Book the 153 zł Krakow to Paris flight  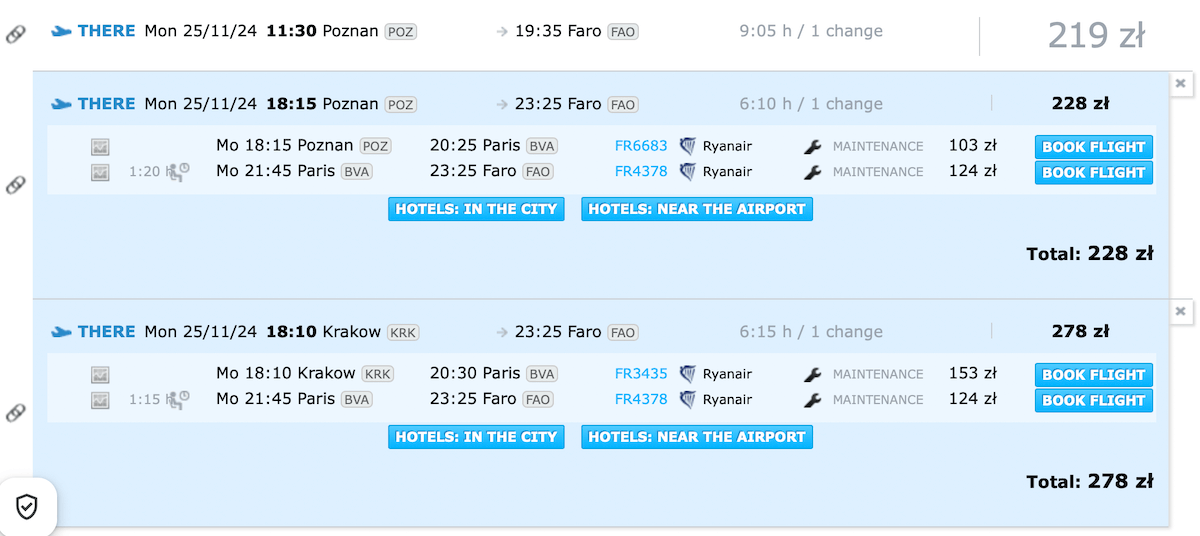coord(1093,375)
